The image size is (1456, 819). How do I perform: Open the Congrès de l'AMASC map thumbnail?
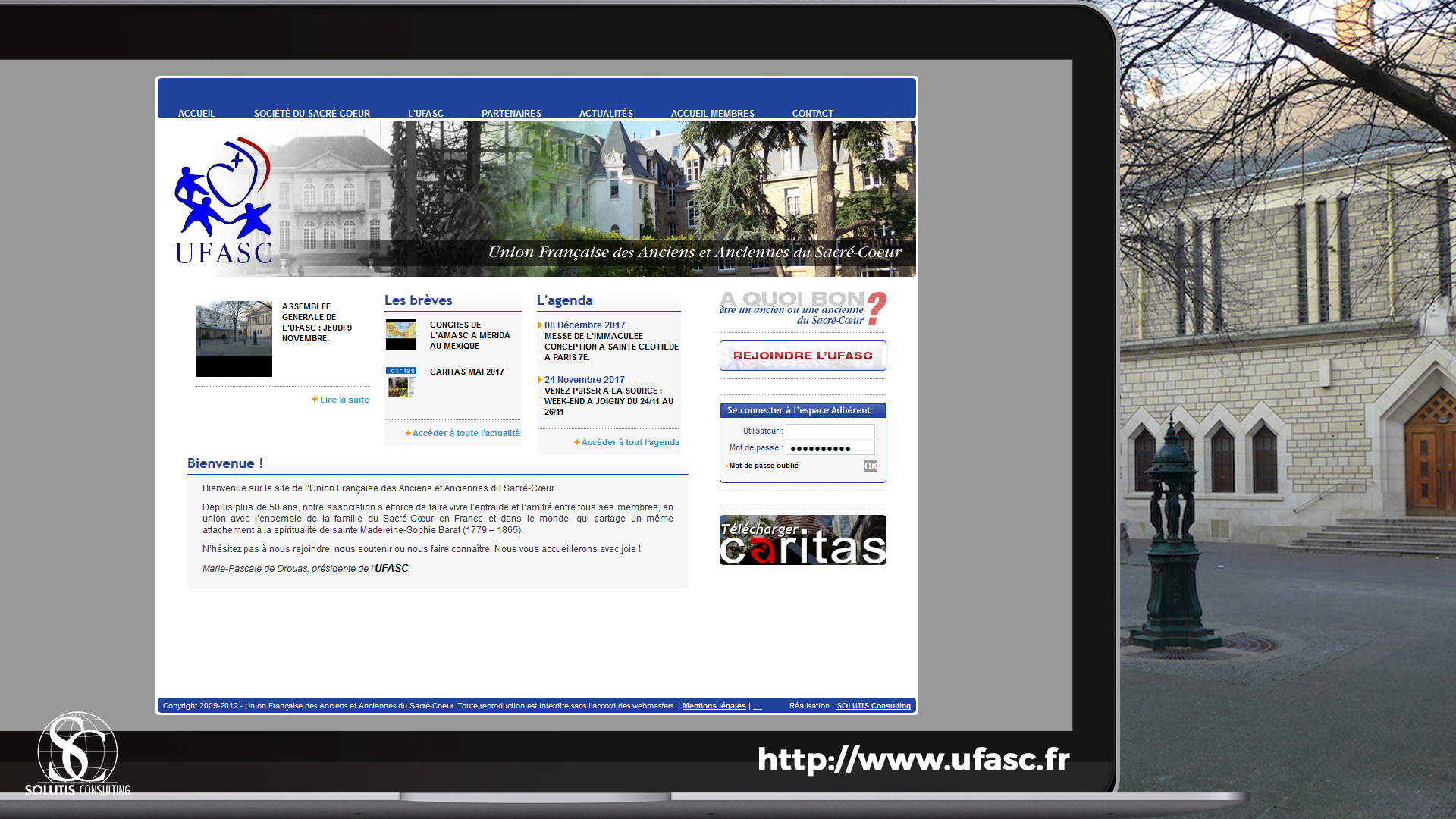(x=401, y=334)
